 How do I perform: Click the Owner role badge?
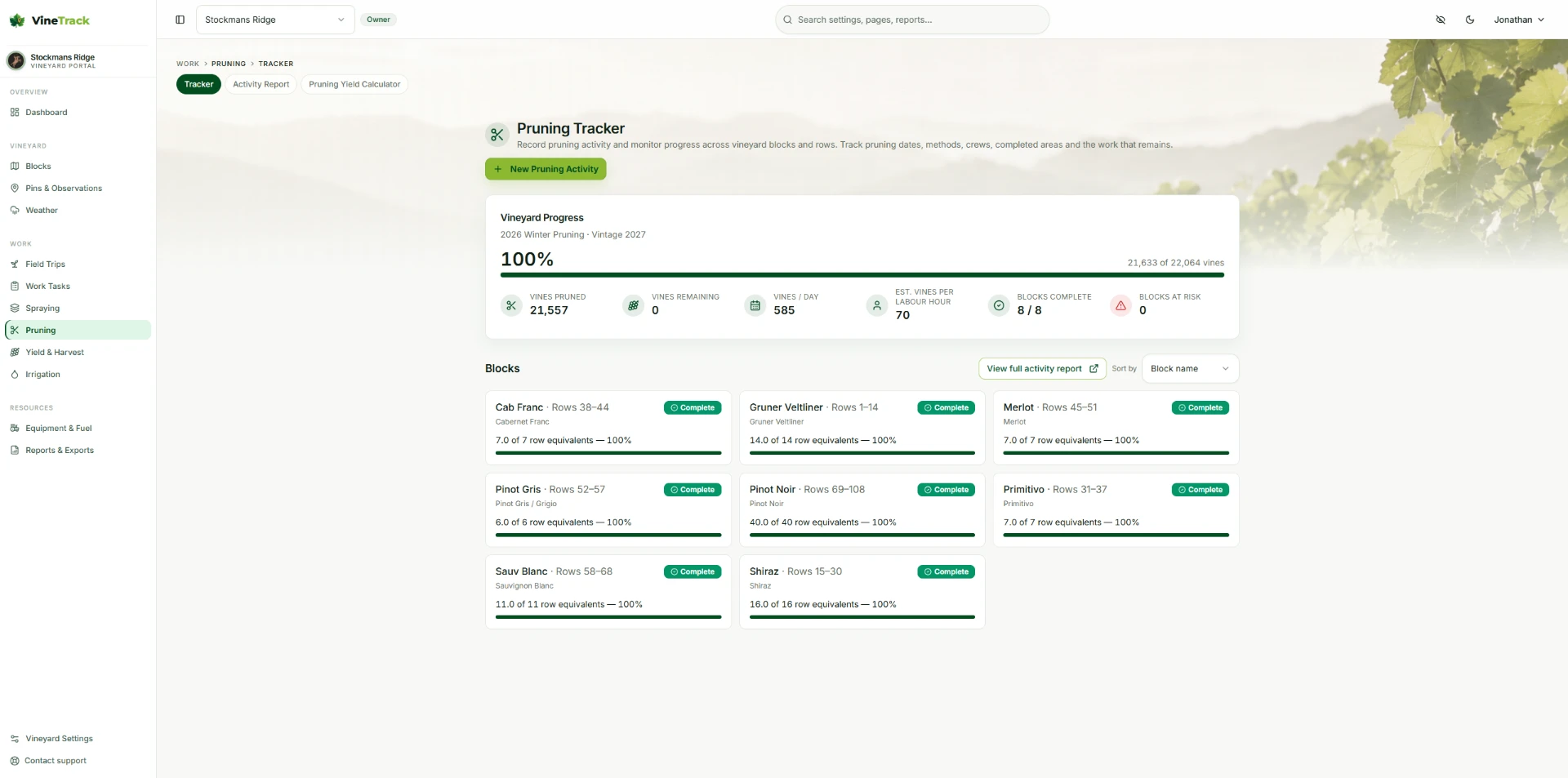click(x=378, y=20)
